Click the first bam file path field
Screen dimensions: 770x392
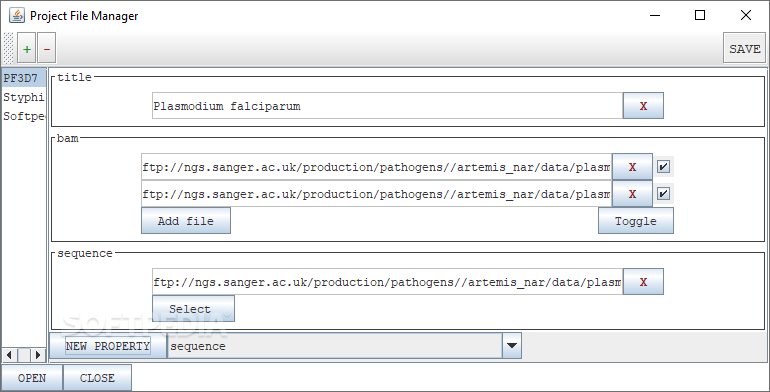point(376,167)
